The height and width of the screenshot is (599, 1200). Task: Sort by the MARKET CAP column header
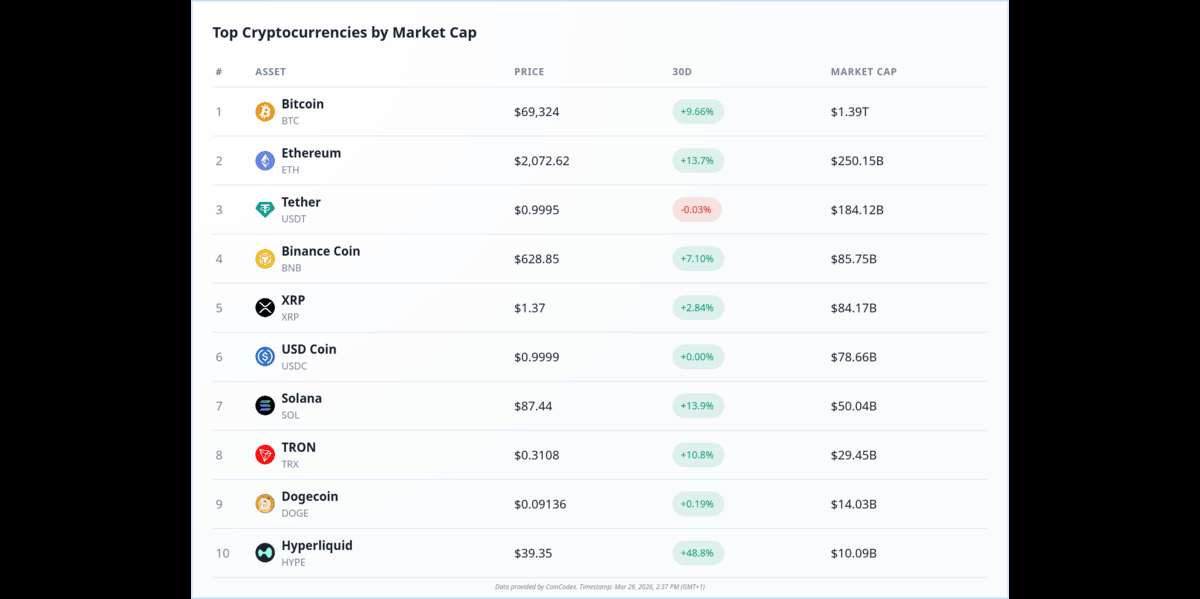[x=863, y=72]
